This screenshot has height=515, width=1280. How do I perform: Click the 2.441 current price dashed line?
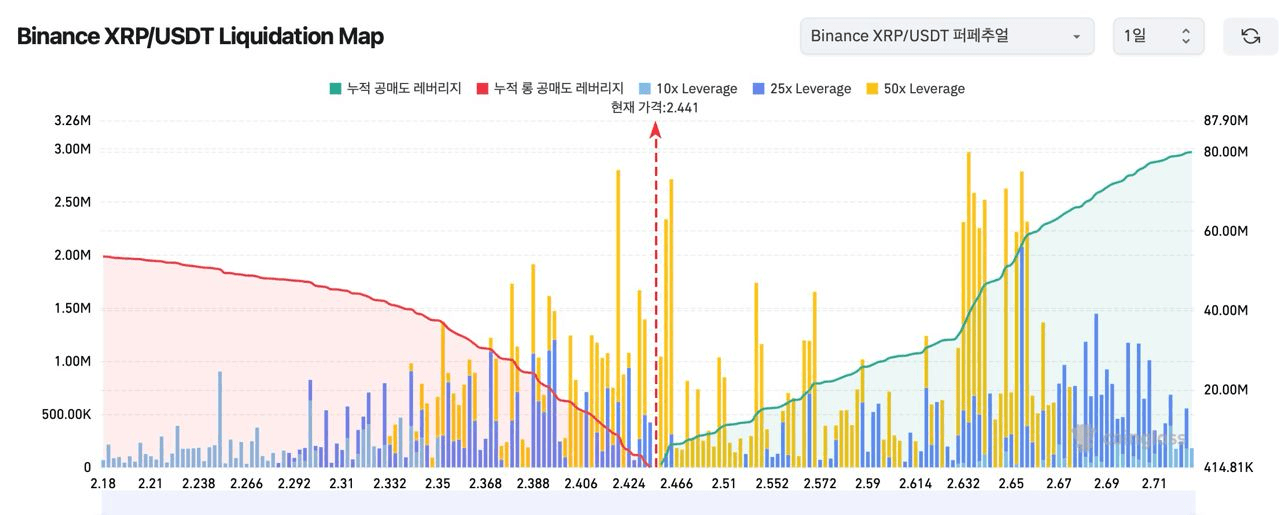tap(656, 296)
